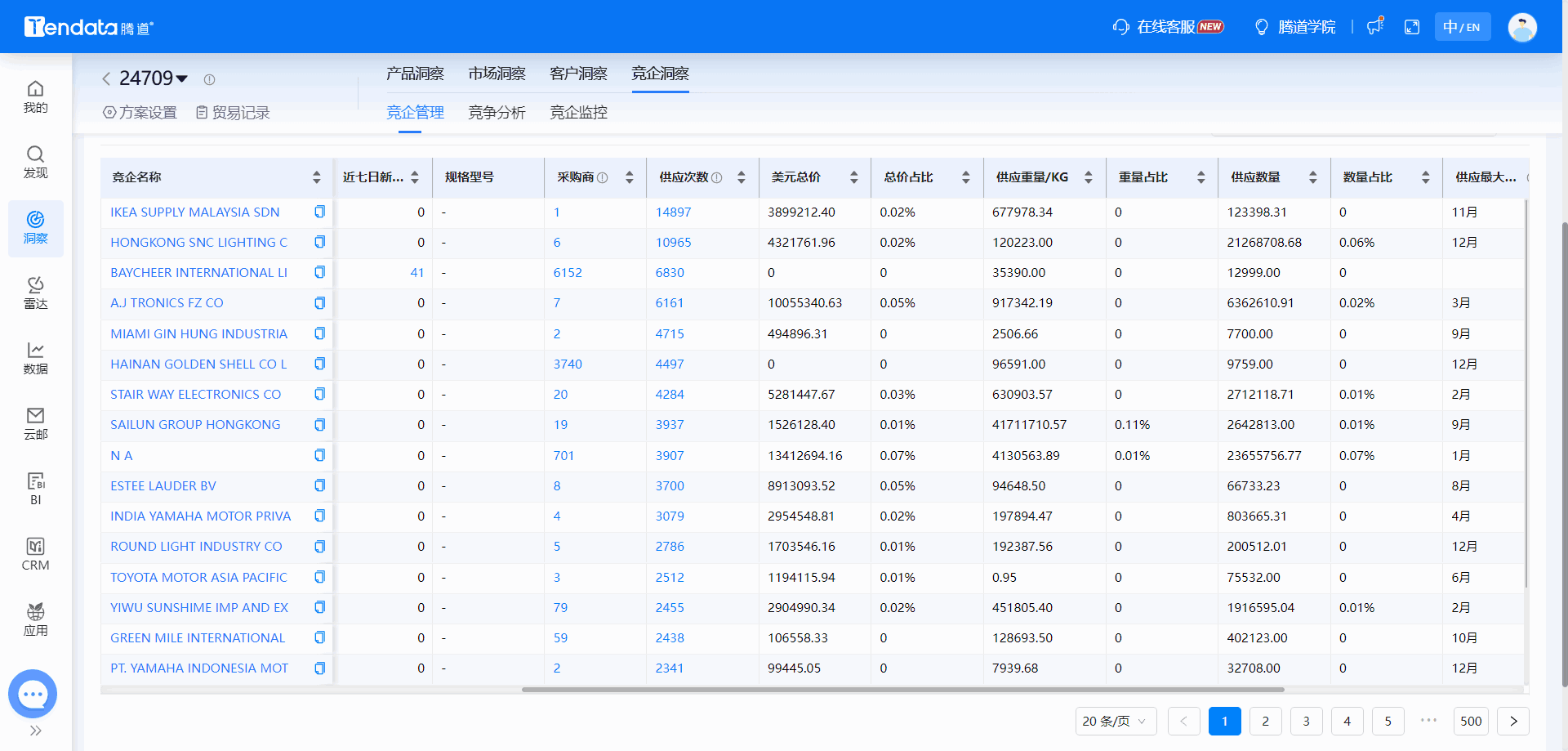Image resolution: width=1568 pixels, height=751 pixels.
Task: Switch to the 竞争分析 sub-tab
Action: coord(497,112)
